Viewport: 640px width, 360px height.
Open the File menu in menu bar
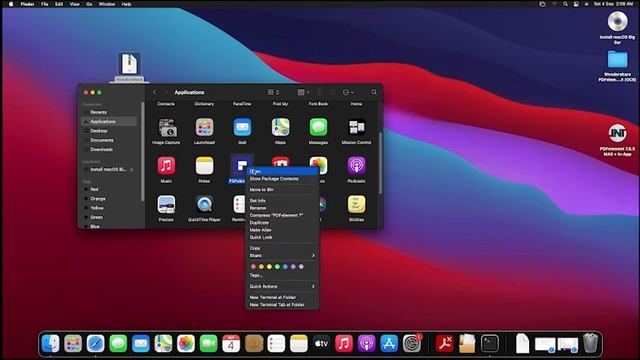[44, 4]
